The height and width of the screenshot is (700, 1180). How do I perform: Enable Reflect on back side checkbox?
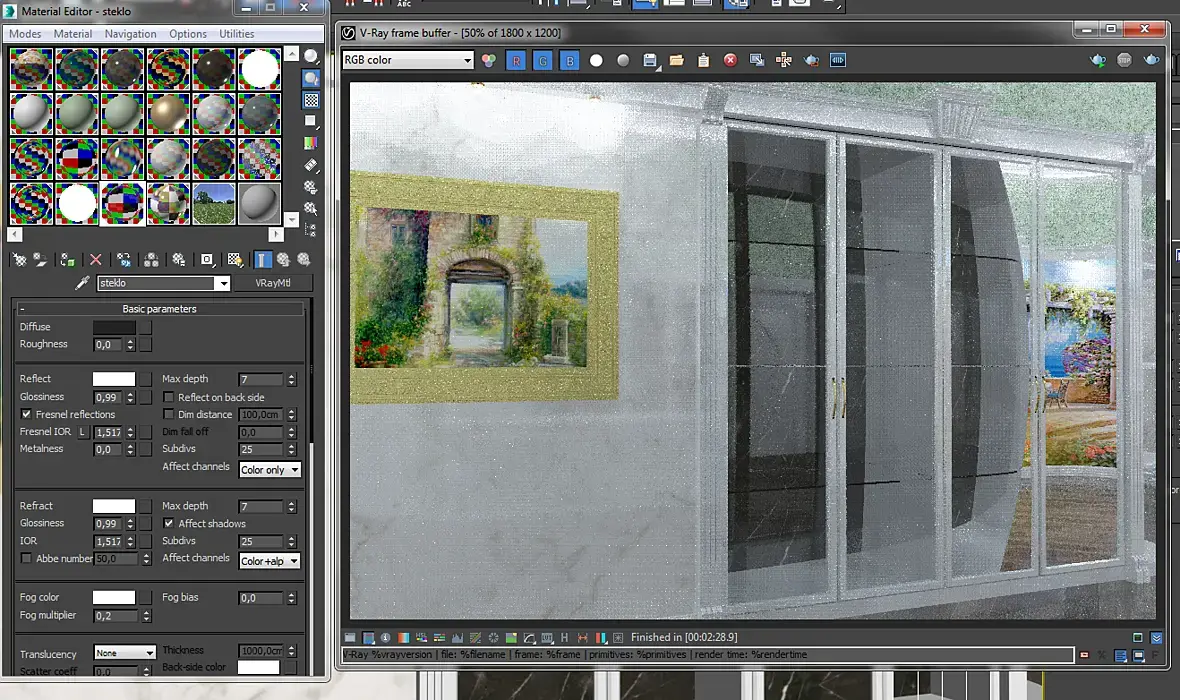[x=169, y=397]
